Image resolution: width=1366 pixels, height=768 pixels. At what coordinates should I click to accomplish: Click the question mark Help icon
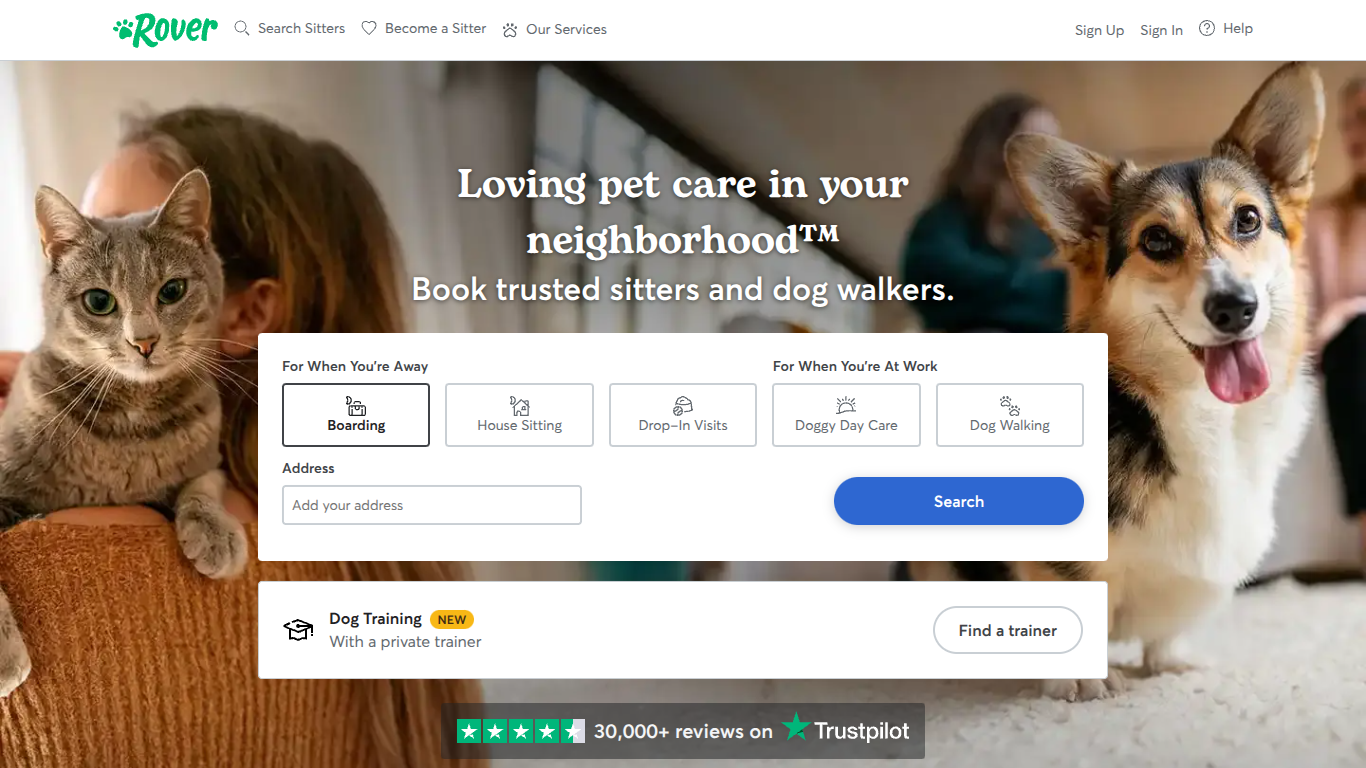coord(1207,29)
